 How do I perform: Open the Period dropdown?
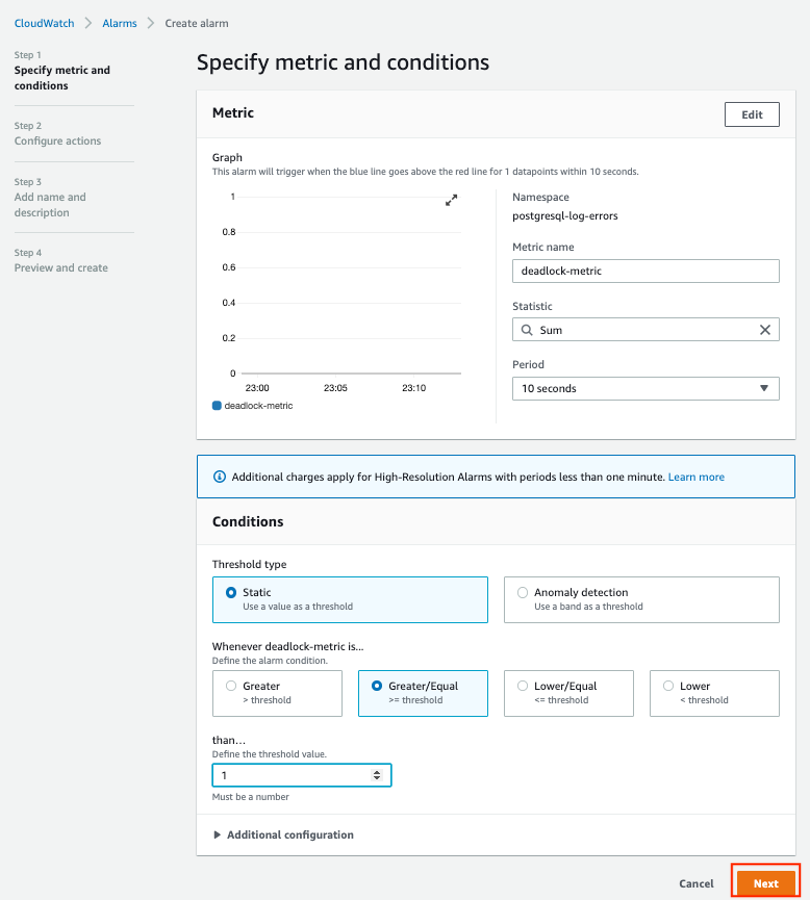[x=645, y=388]
